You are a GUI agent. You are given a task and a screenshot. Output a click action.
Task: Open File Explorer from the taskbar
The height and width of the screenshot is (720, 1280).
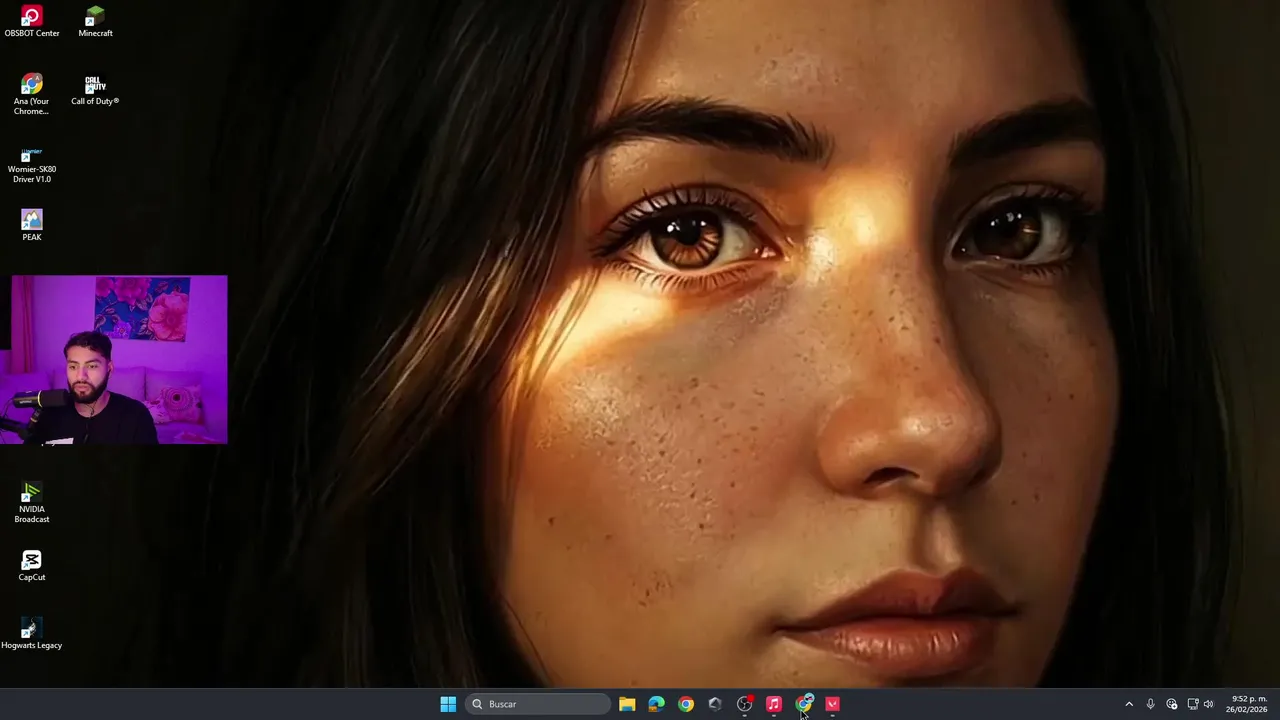(627, 704)
